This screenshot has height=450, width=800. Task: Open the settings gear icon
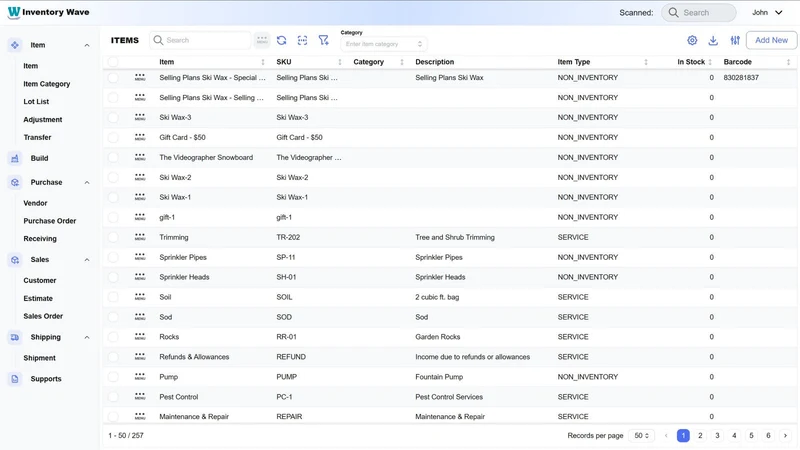coord(692,40)
